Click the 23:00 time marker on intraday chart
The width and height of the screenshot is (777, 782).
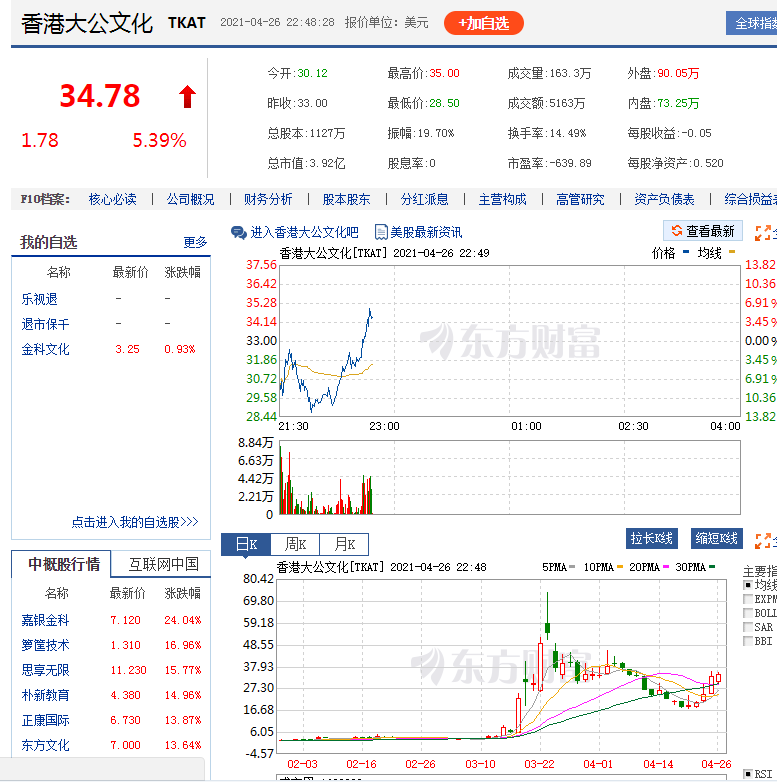pyautogui.click(x=384, y=426)
